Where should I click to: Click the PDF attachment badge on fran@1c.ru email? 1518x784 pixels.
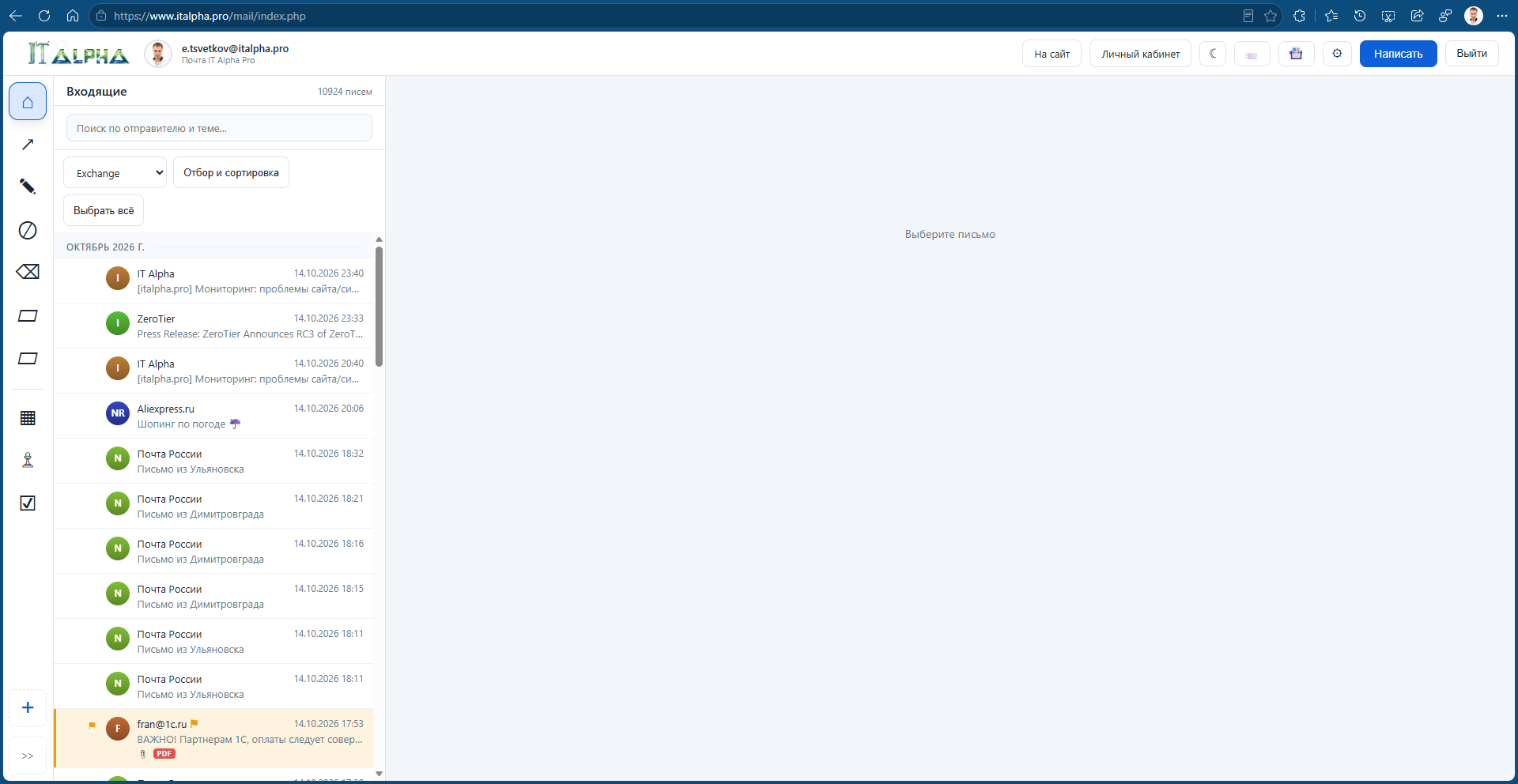click(x=164, y=754)
